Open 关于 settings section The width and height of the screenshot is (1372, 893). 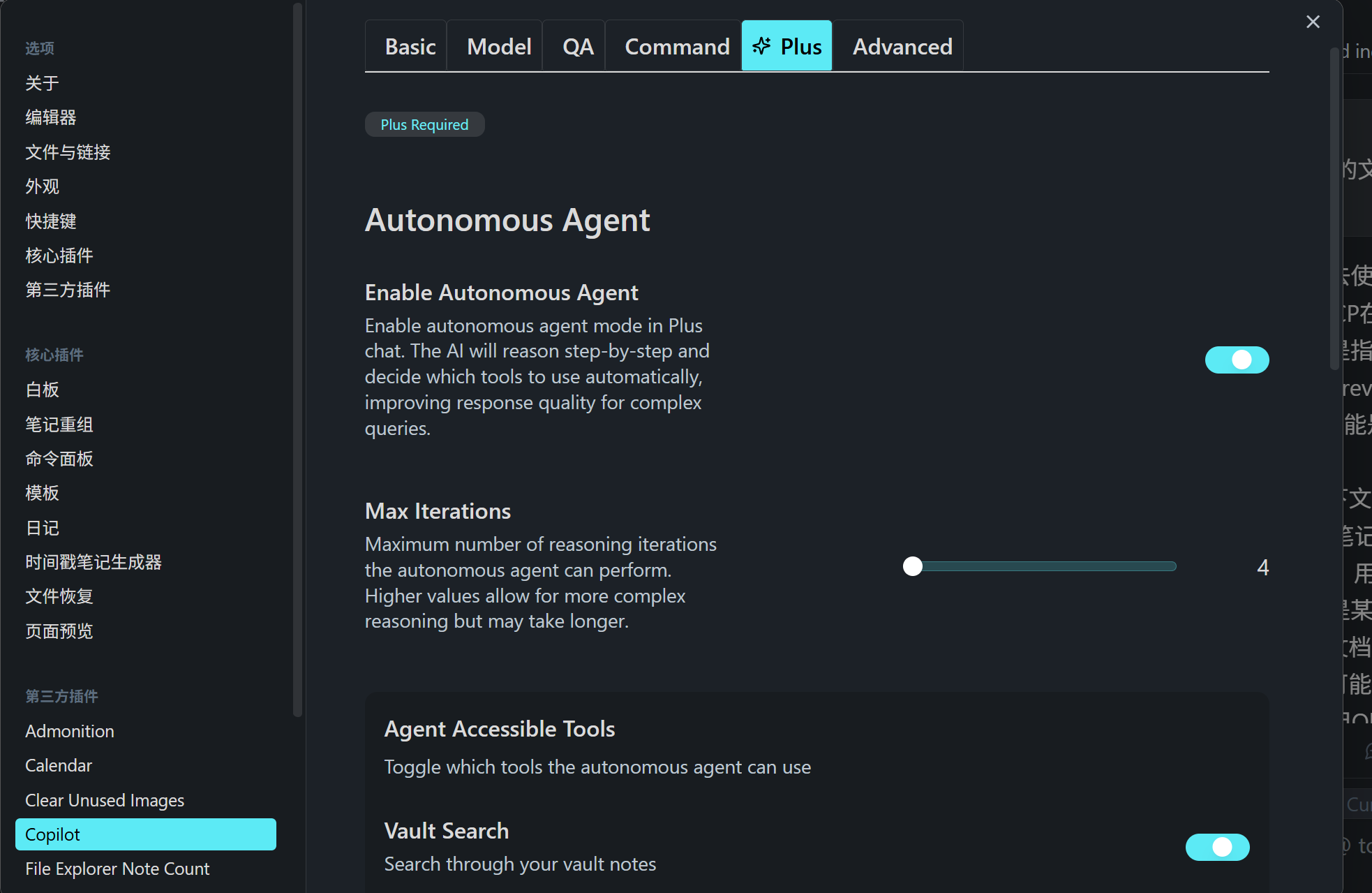pos(42,83)
